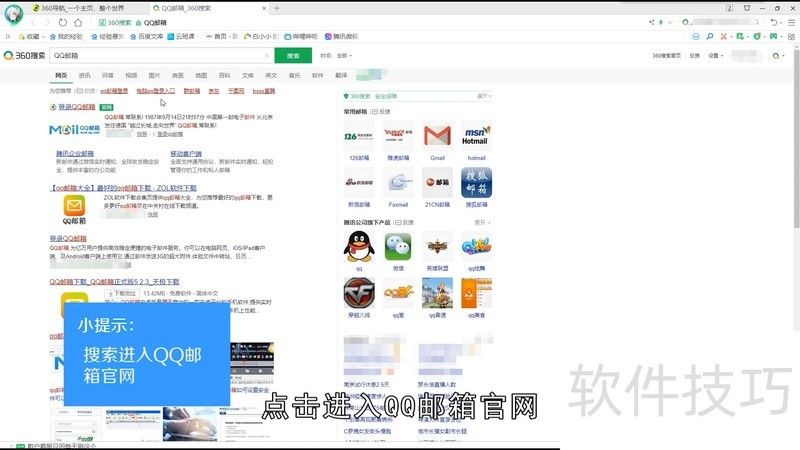Click the blue magnifier toolbar extension icon
Viewport: 800px width, 450px height.
click(x=710, y=36)
